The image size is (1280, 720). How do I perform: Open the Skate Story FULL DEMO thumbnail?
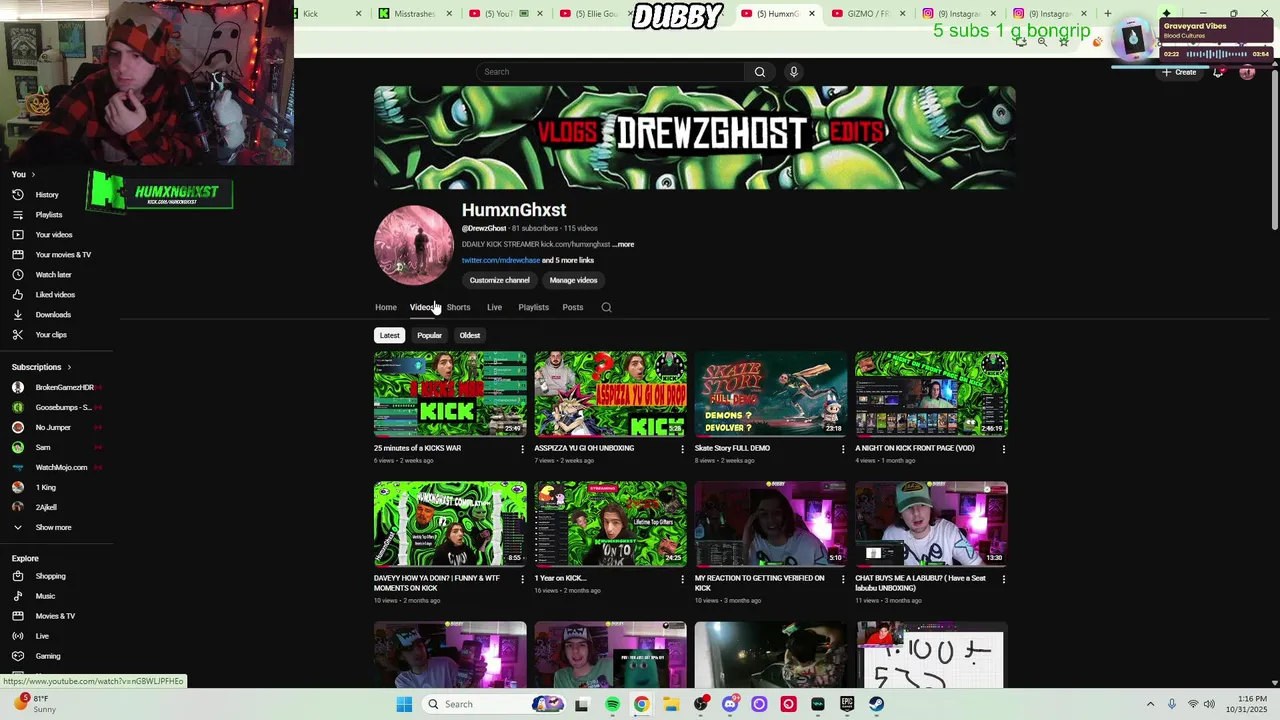point(771,394)
